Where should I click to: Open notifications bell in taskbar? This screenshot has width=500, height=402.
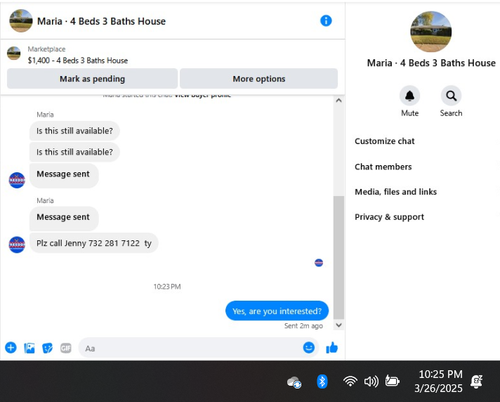pyautogui.click(x=477, y=381)
